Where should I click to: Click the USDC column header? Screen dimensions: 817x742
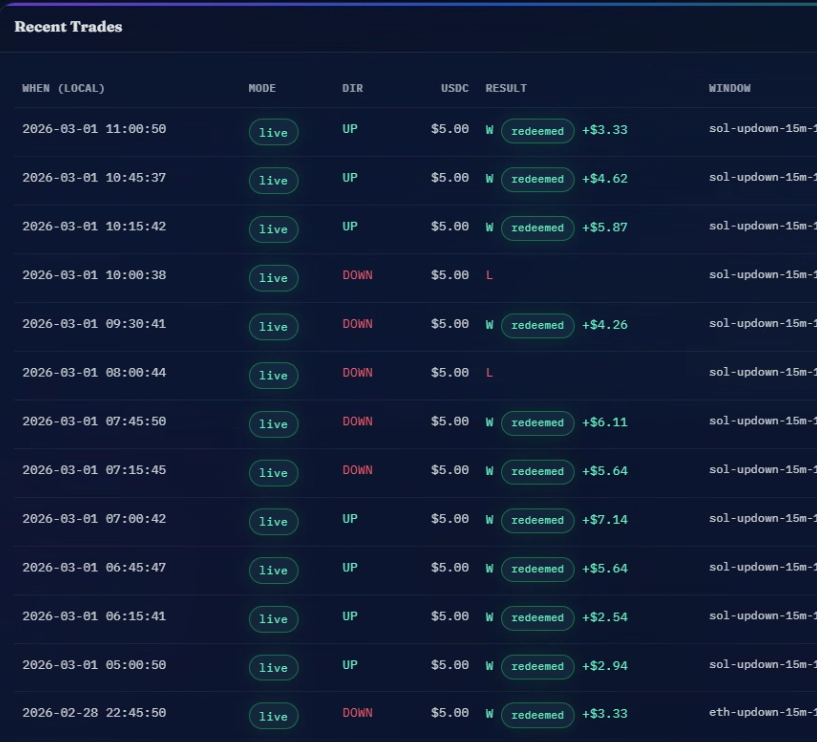455,88
